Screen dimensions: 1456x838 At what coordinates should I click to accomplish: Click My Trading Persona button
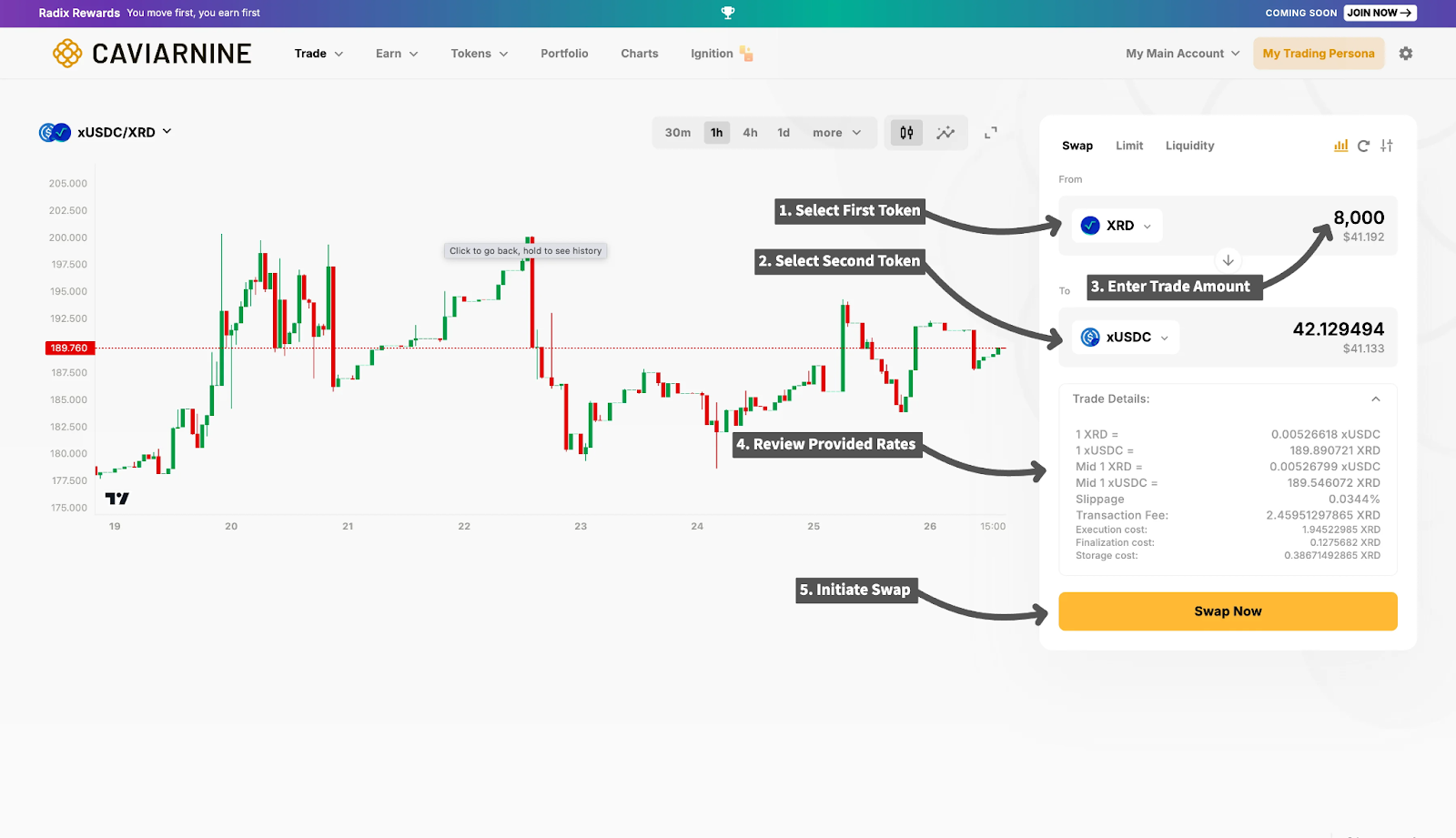tap(1319, 54)
